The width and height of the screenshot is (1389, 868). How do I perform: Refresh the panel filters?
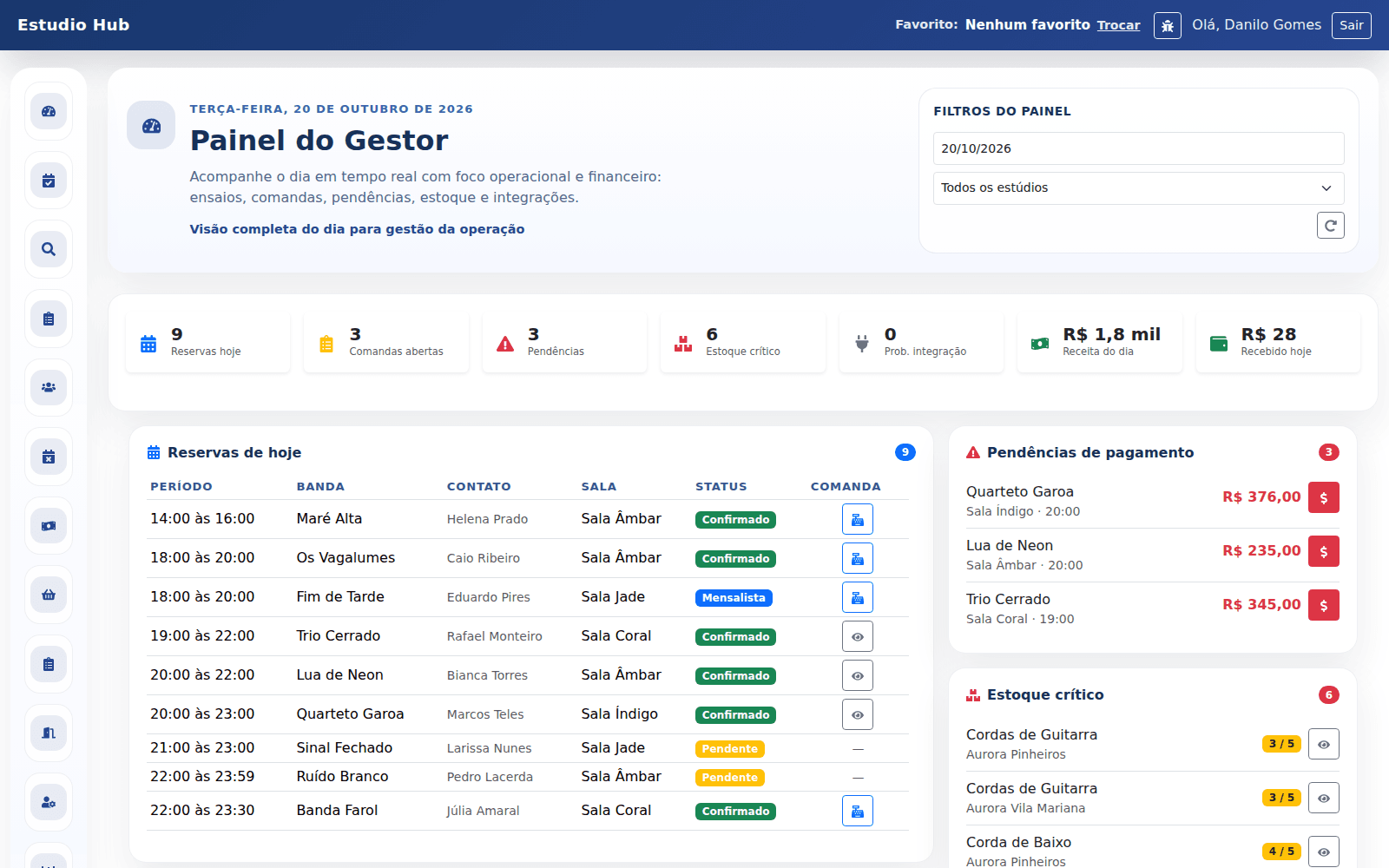pyautogui.click(x=1331, y=226)
